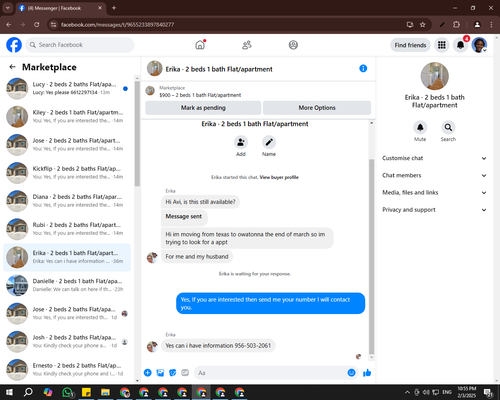Click the Search Facebook field

80,45
